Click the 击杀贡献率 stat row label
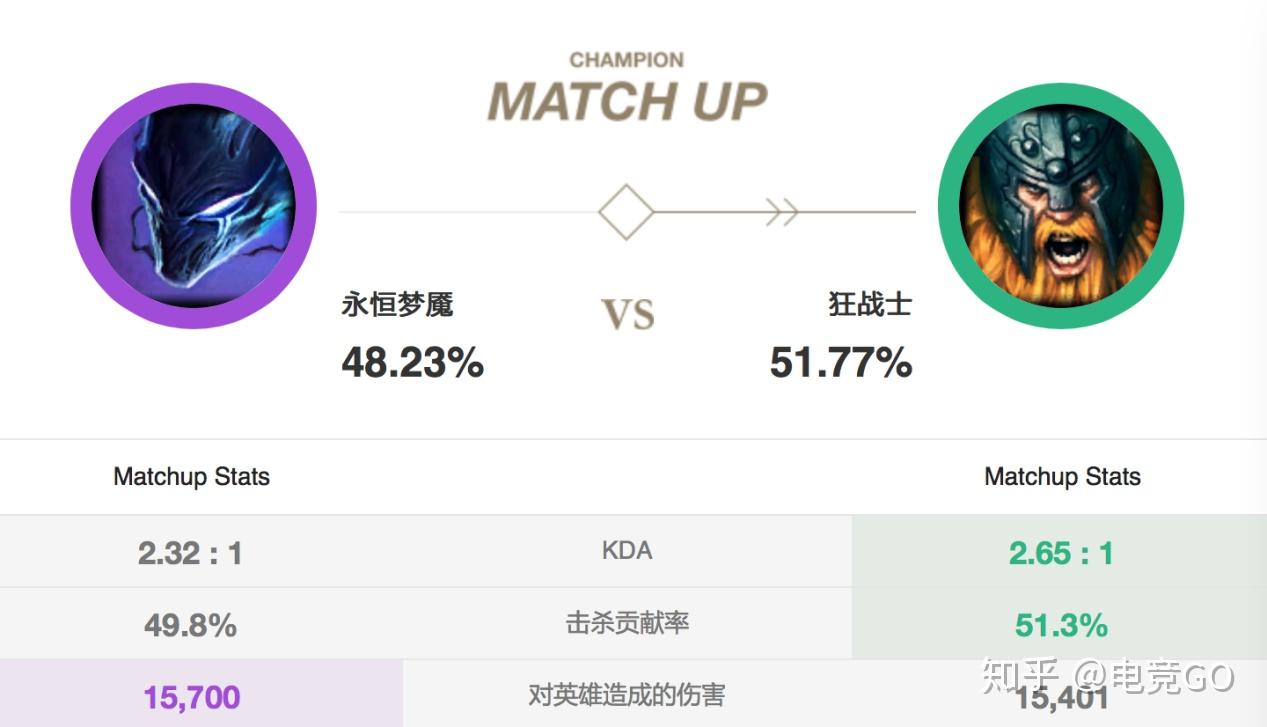The image size is (1267, 727). (627, 624)
